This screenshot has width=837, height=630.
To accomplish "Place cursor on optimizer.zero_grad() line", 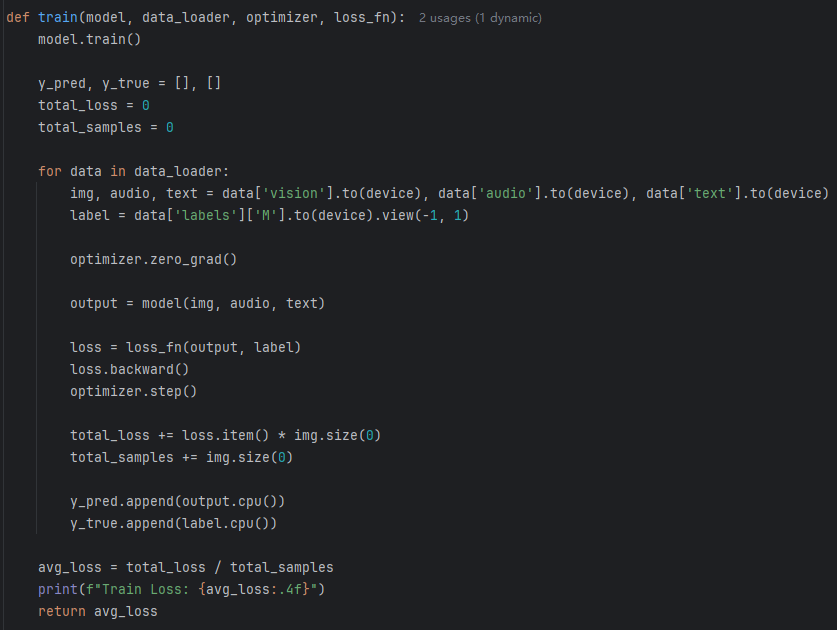I will pos(154,259).
